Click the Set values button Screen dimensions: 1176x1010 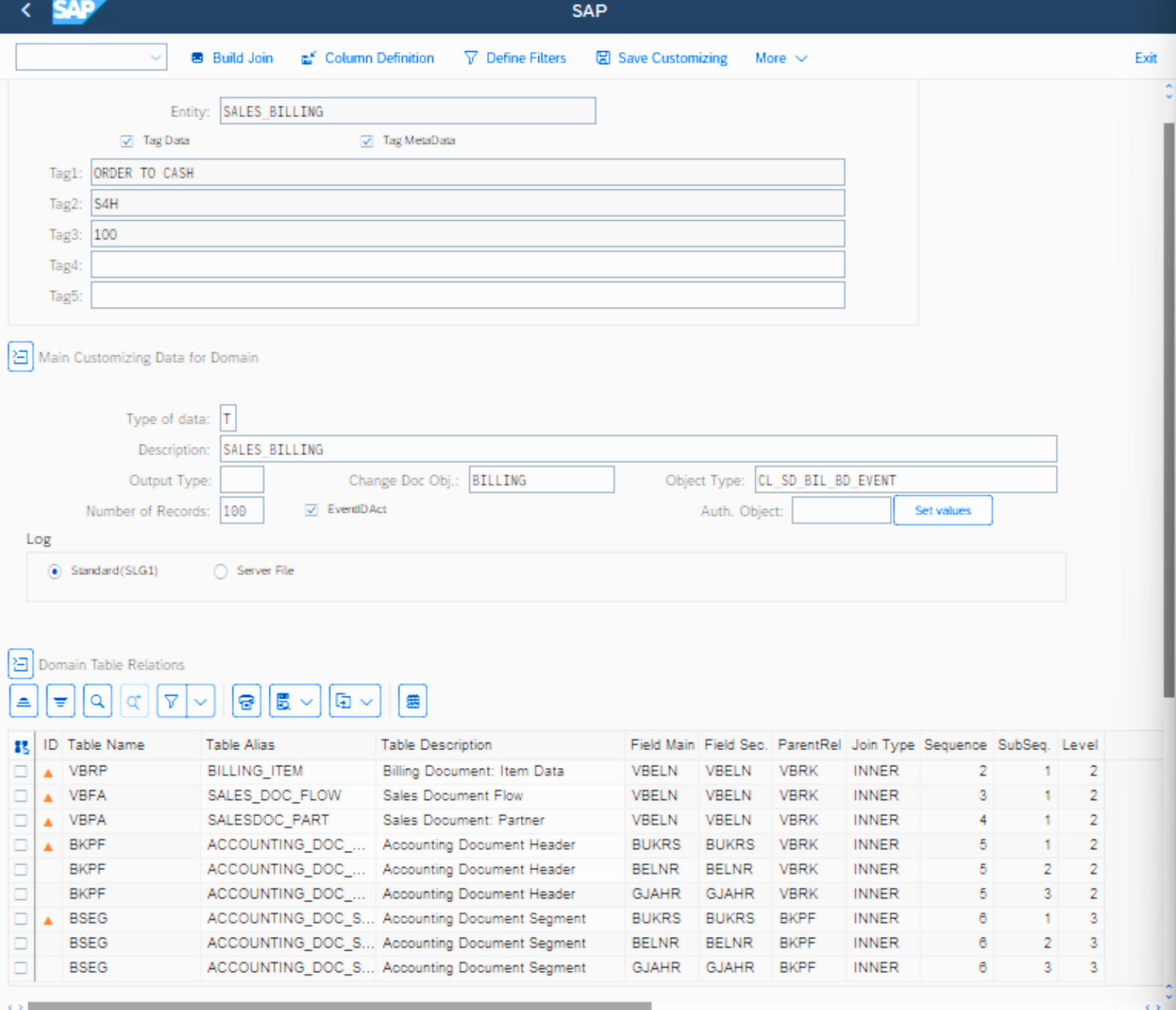pos(942,510)
